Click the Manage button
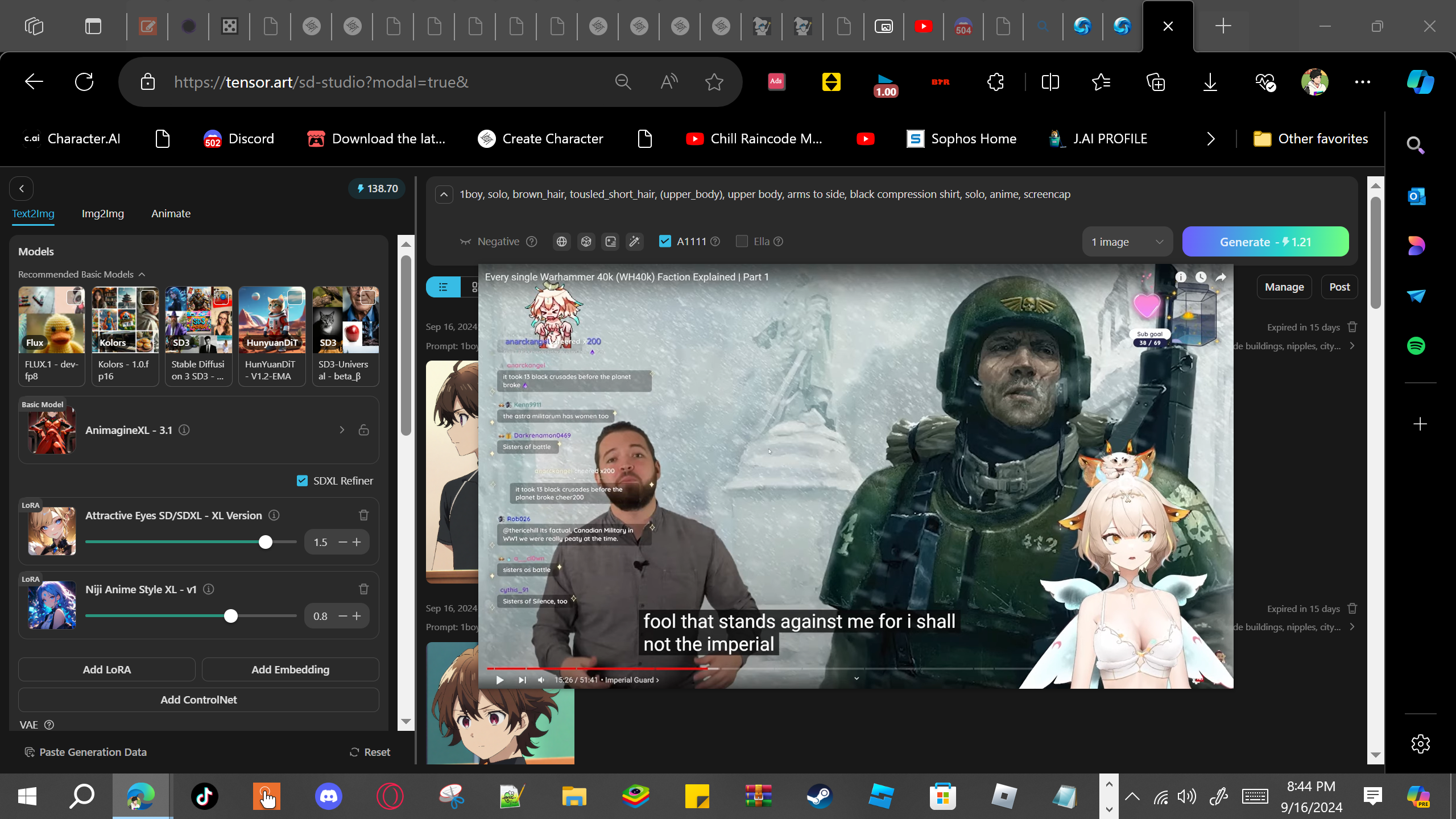Viewport: 1456px width, 819px height. tap(1284, 287)
